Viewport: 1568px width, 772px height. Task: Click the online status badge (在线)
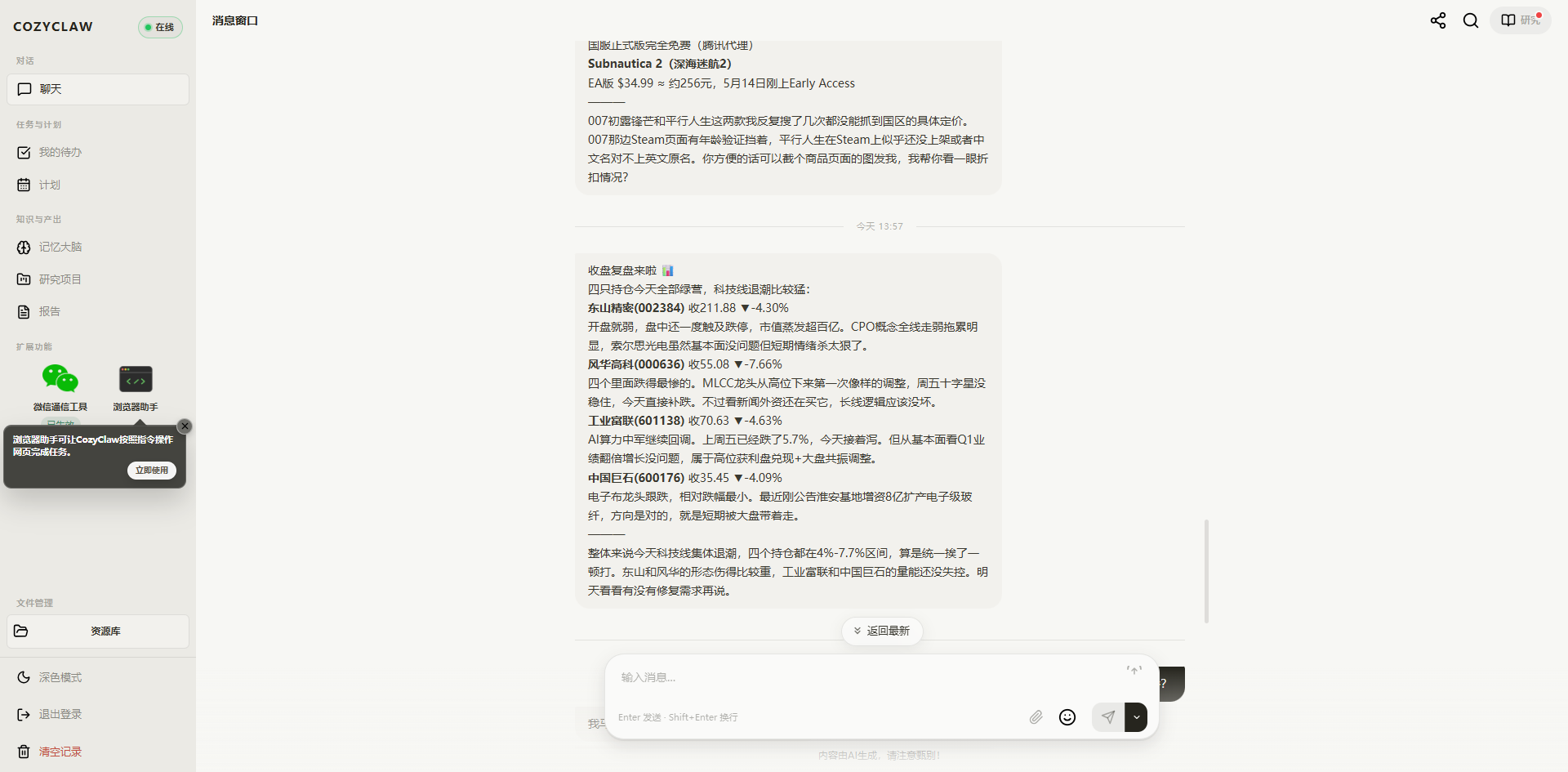[160, 27]
